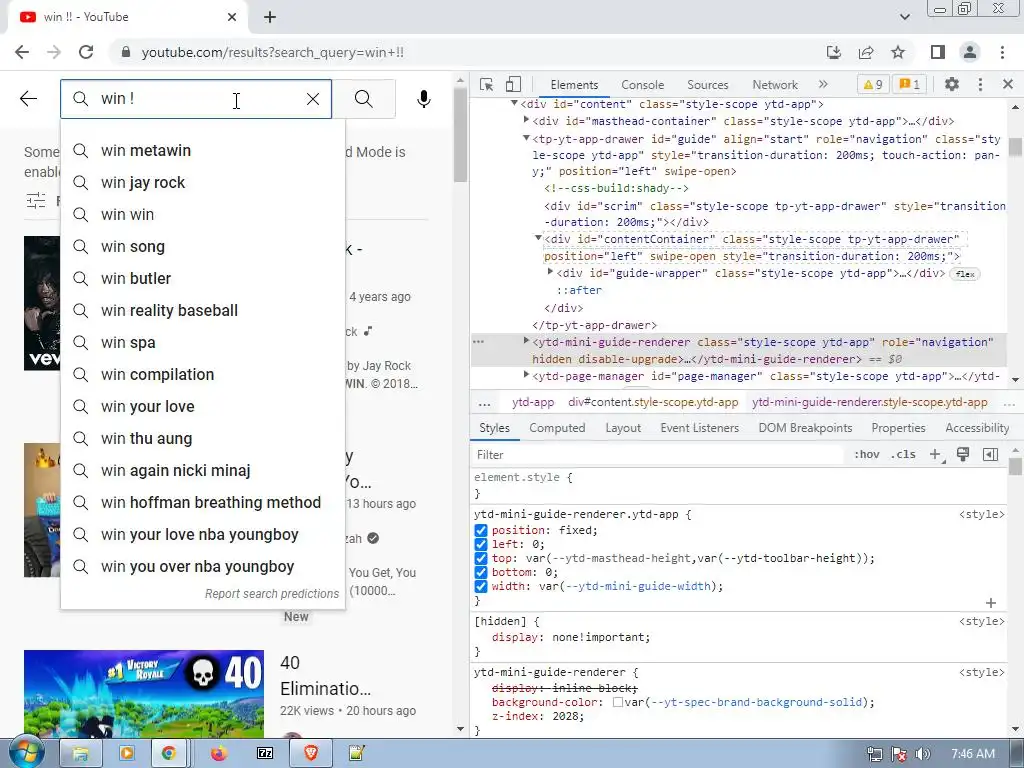This screenshot has height=768, width=1024.
Task: Select the 'win hoffman breathing method' suggestion
Action: 203,503
